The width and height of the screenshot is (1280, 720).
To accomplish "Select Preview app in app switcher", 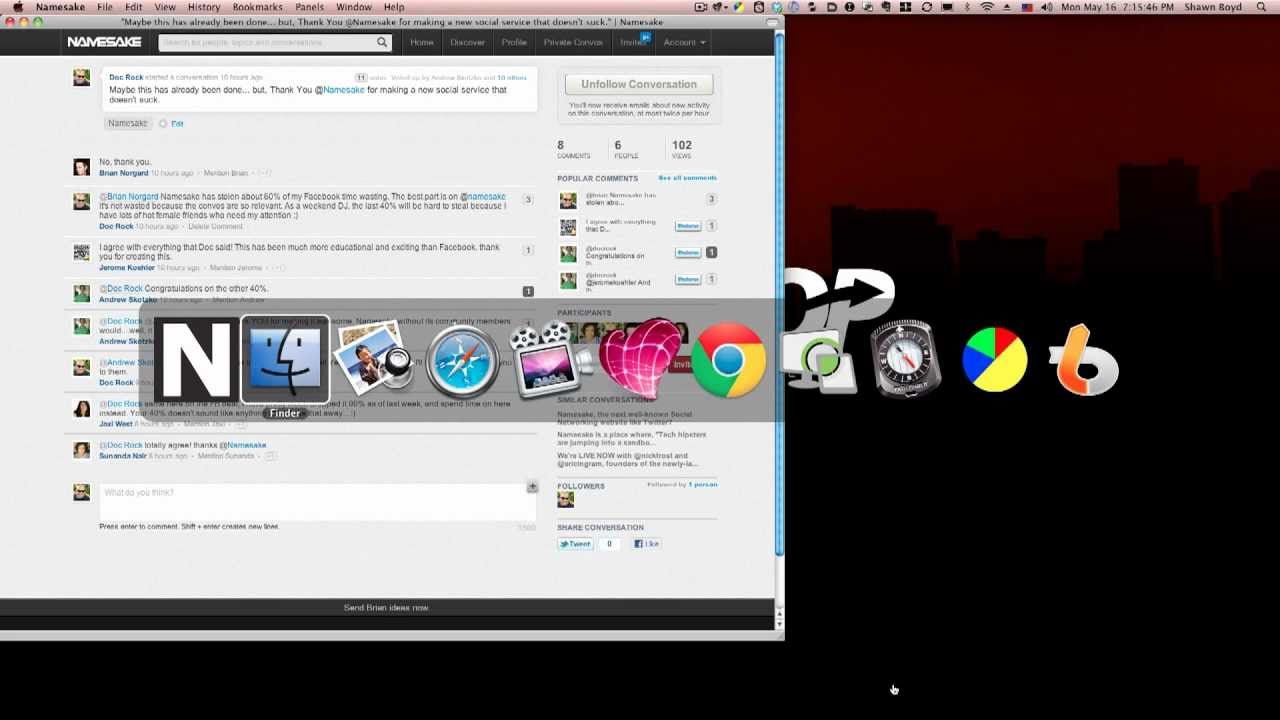I will (x=373, y=359).
